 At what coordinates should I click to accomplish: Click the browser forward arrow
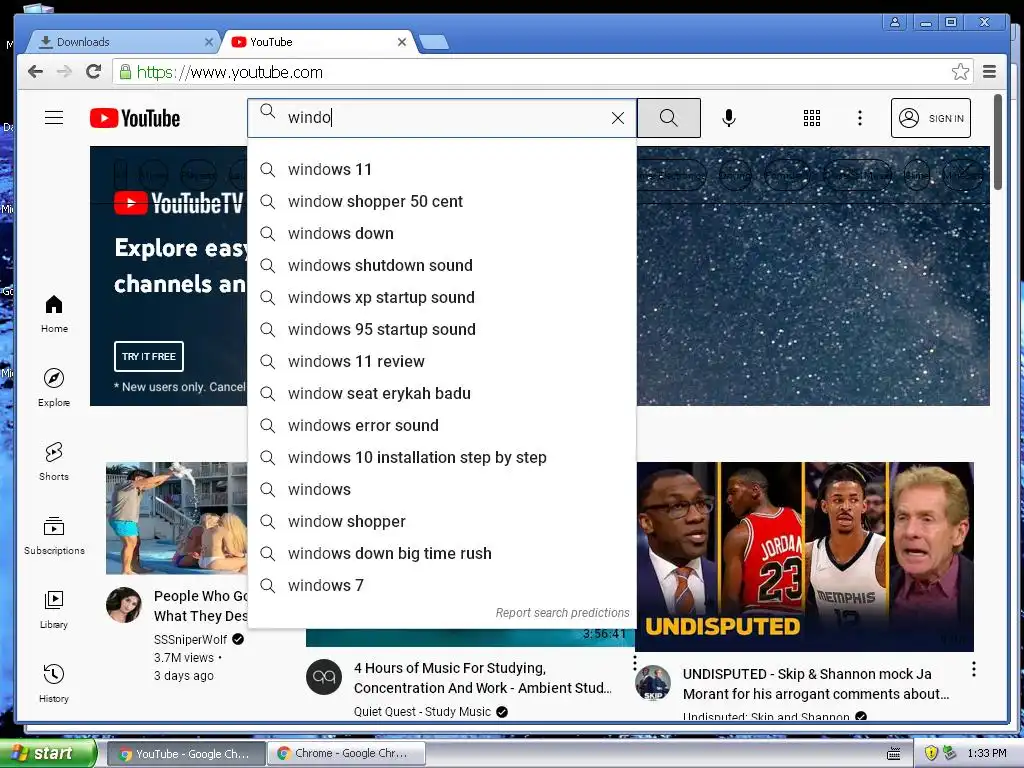point(64,72)
